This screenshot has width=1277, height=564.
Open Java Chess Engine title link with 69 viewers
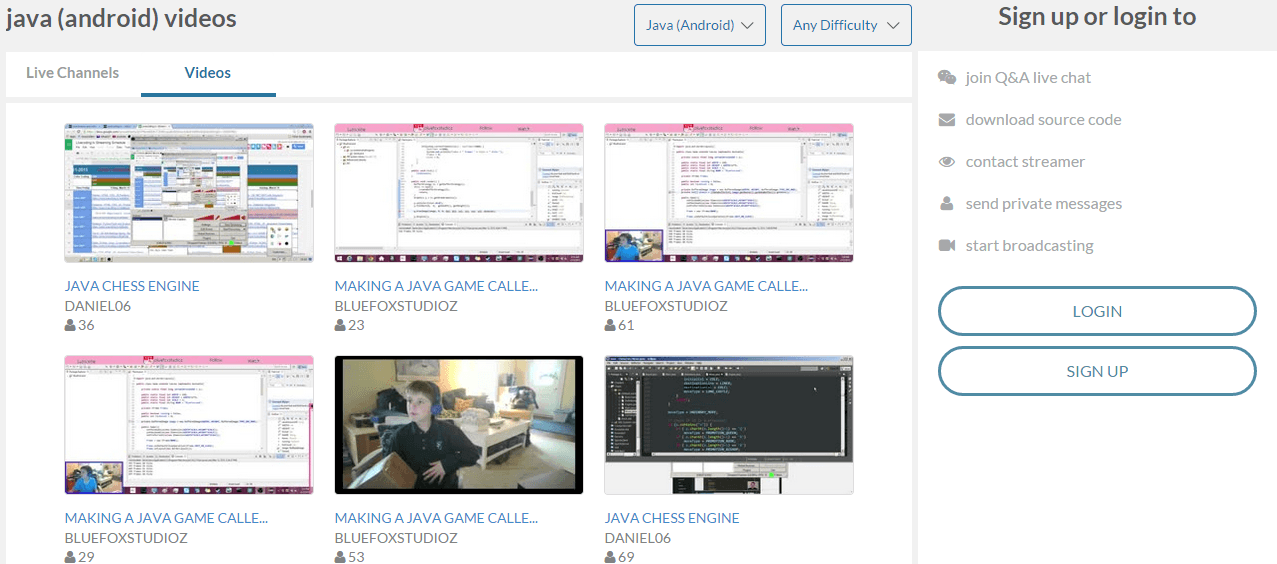tap(672, 518)
